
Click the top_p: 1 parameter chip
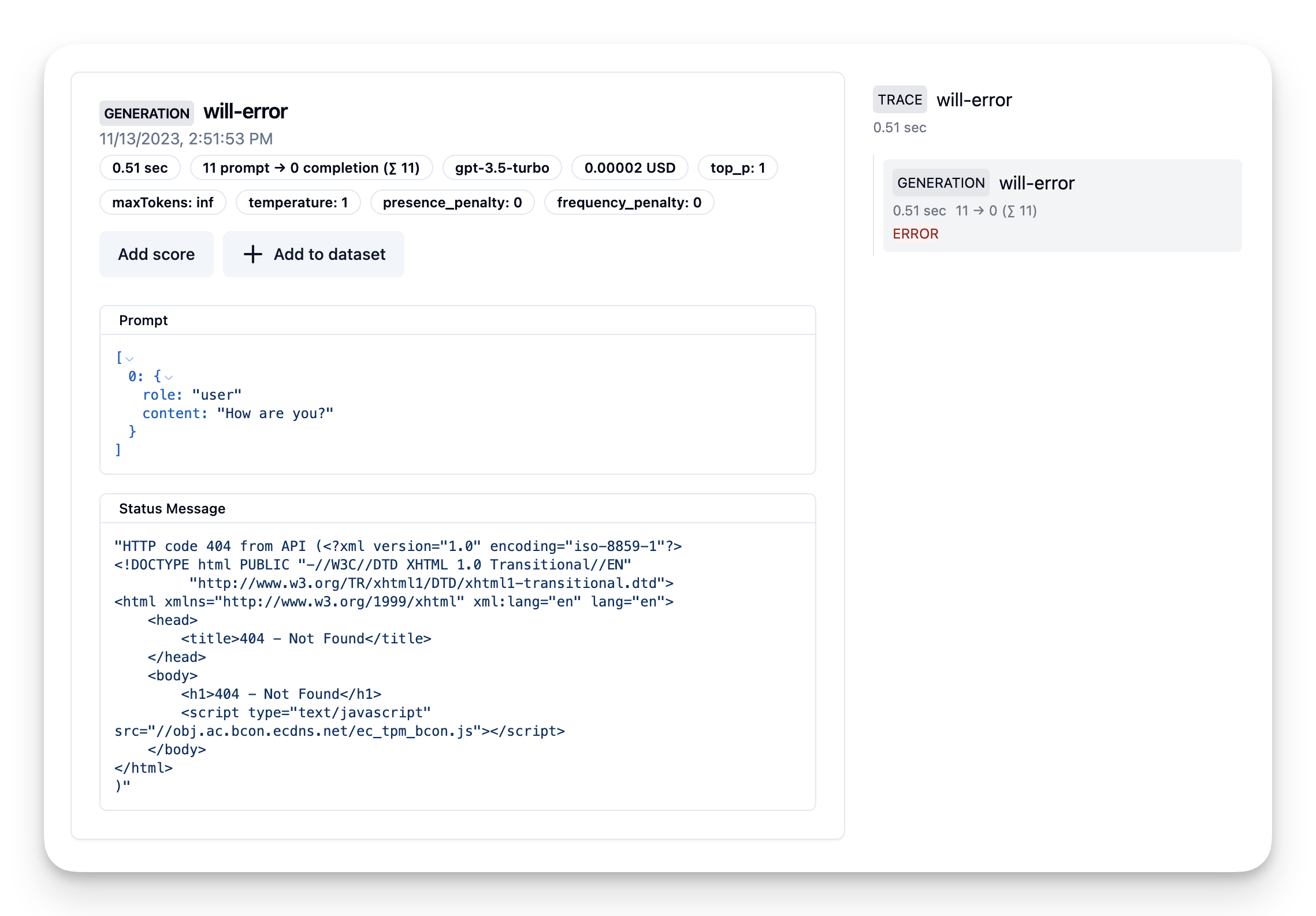click(738, 168)
